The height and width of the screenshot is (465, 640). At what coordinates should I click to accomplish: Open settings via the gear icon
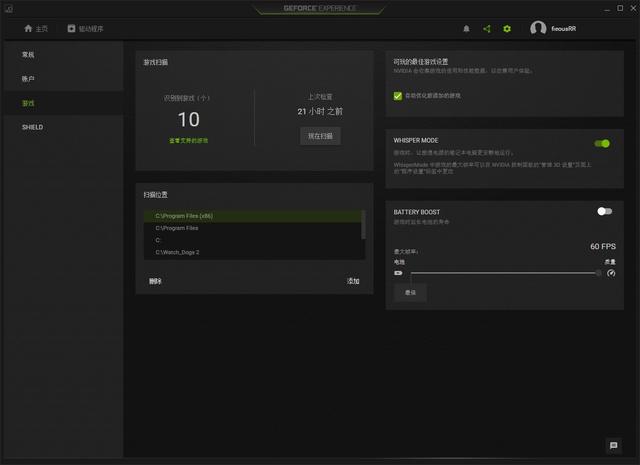[x=507, y=29]
